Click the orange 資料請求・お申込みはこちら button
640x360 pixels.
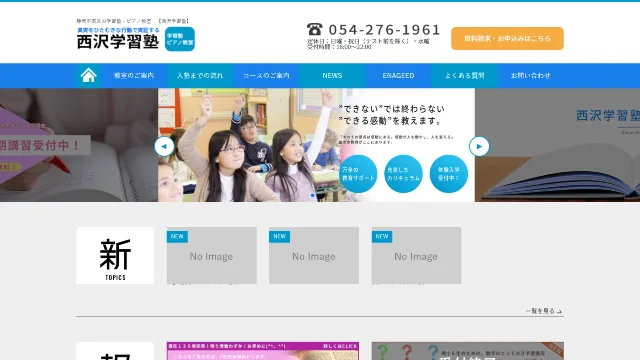pyautogui.click(x=507, y=38)
